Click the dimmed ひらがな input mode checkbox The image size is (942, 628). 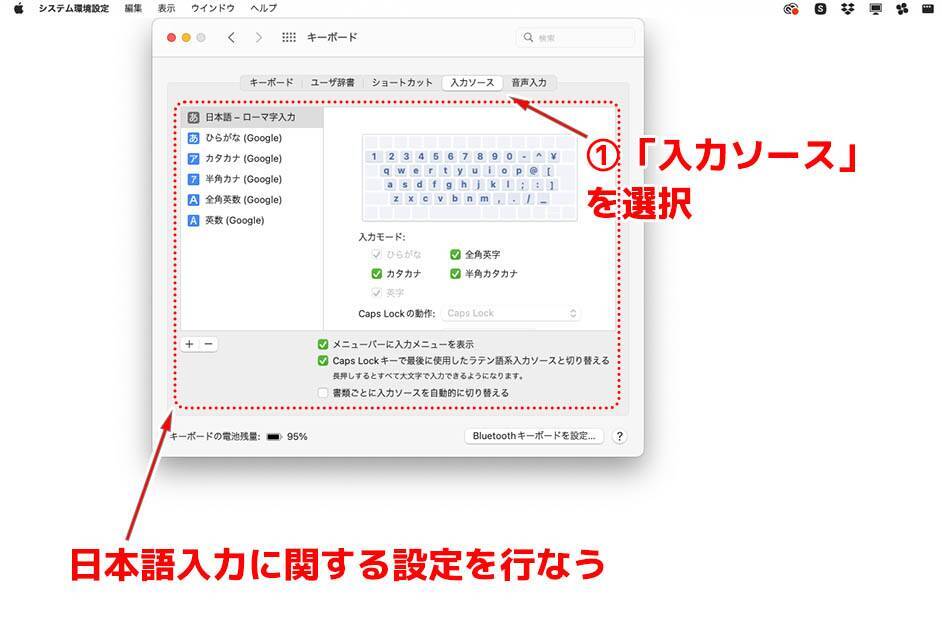pyautogui.click(x=377, y=254)
